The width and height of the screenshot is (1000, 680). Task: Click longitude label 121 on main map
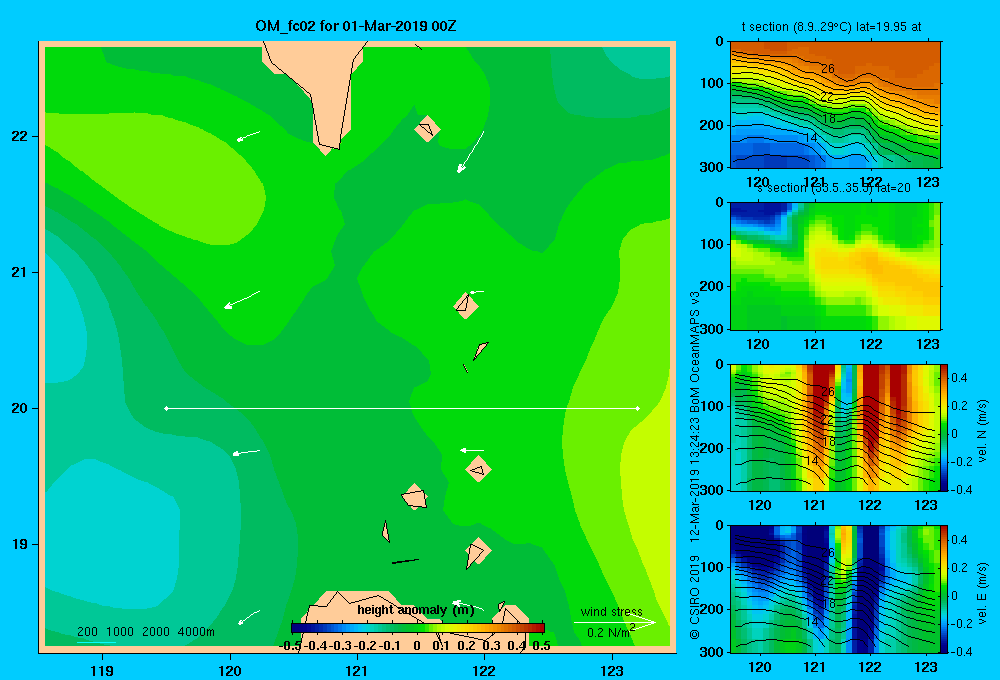pos(357,670)
